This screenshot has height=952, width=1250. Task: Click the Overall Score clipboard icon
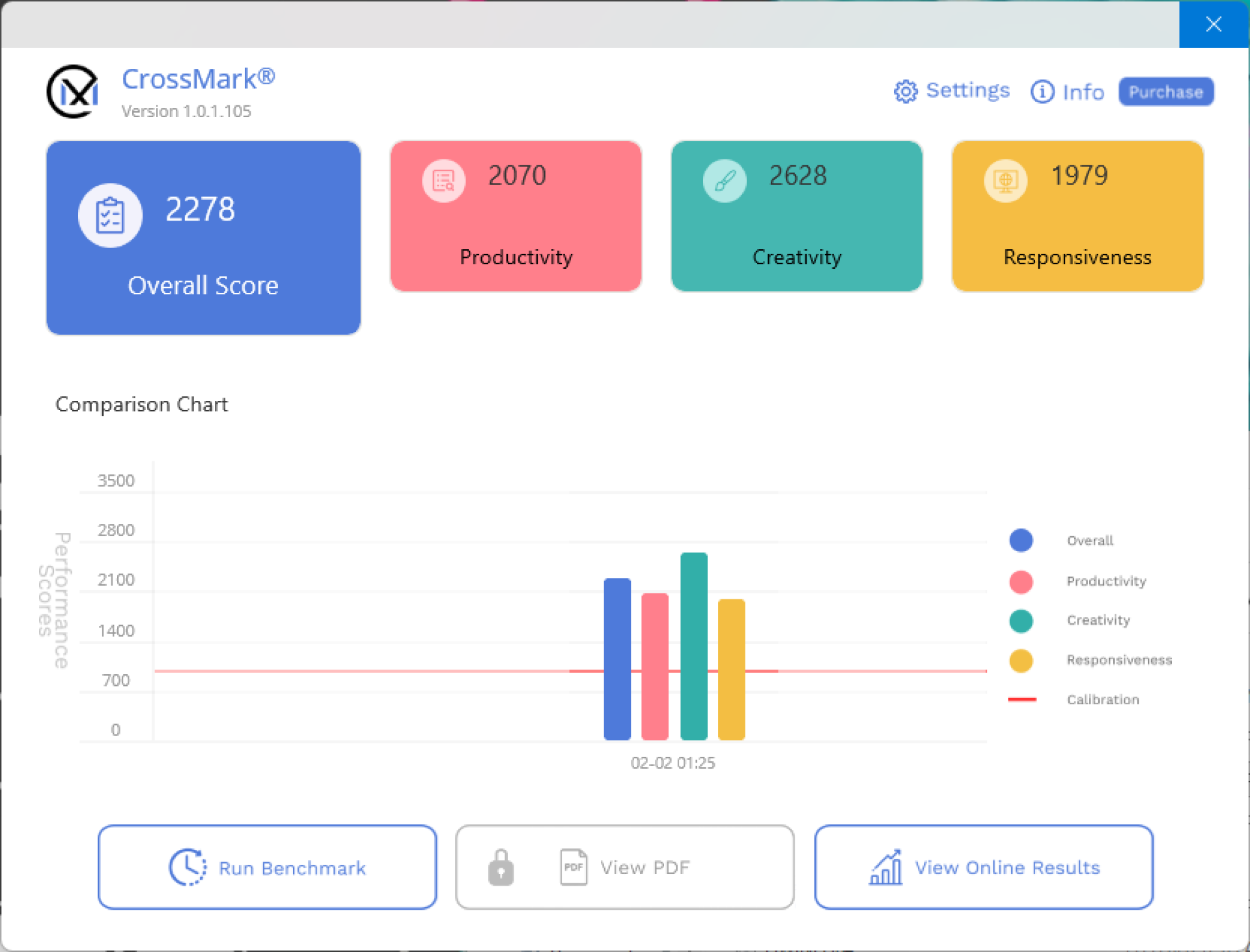click(110, 215)
